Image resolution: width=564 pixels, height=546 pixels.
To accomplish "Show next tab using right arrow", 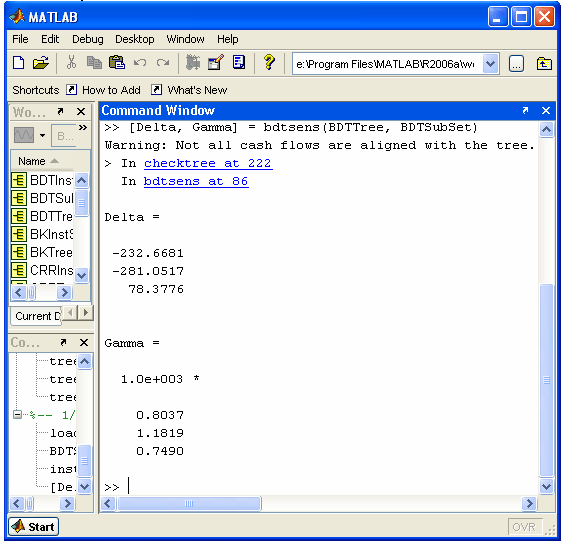I will tap(86, 312).
